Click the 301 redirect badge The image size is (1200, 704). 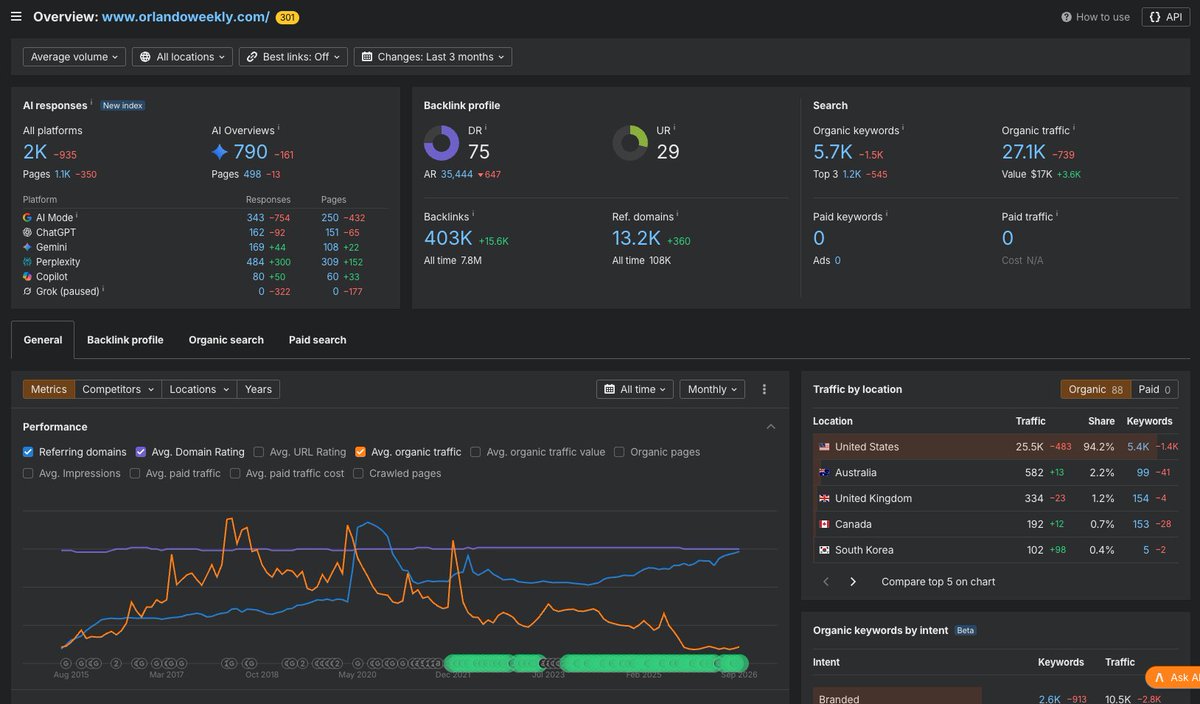[286, 18]
